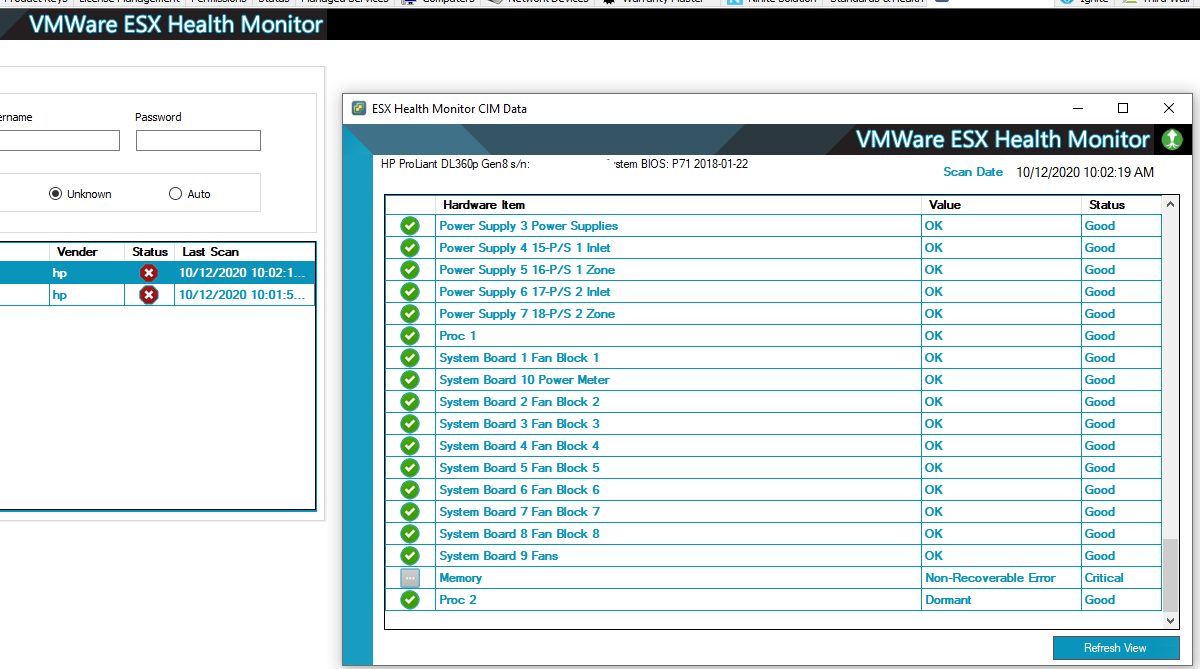Click the check icon for Power Supply 6 17-P/S 2 Inlet

[x=410, y=292]
